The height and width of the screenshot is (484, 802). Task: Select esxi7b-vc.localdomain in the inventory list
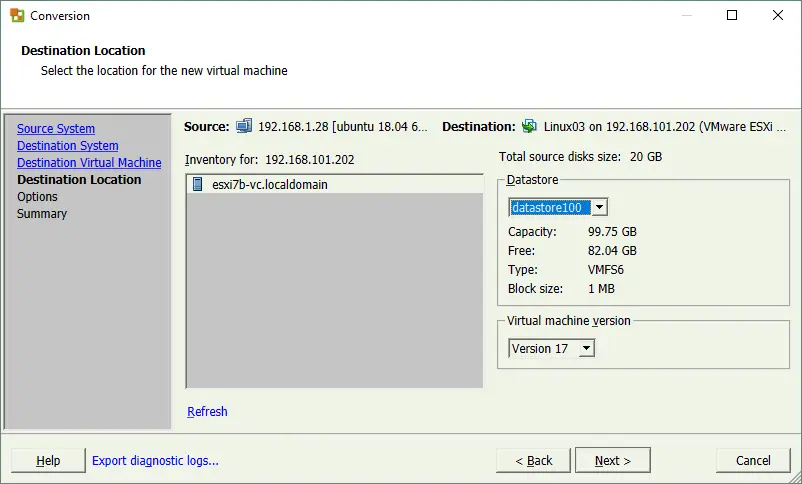[x=335, y=184]
